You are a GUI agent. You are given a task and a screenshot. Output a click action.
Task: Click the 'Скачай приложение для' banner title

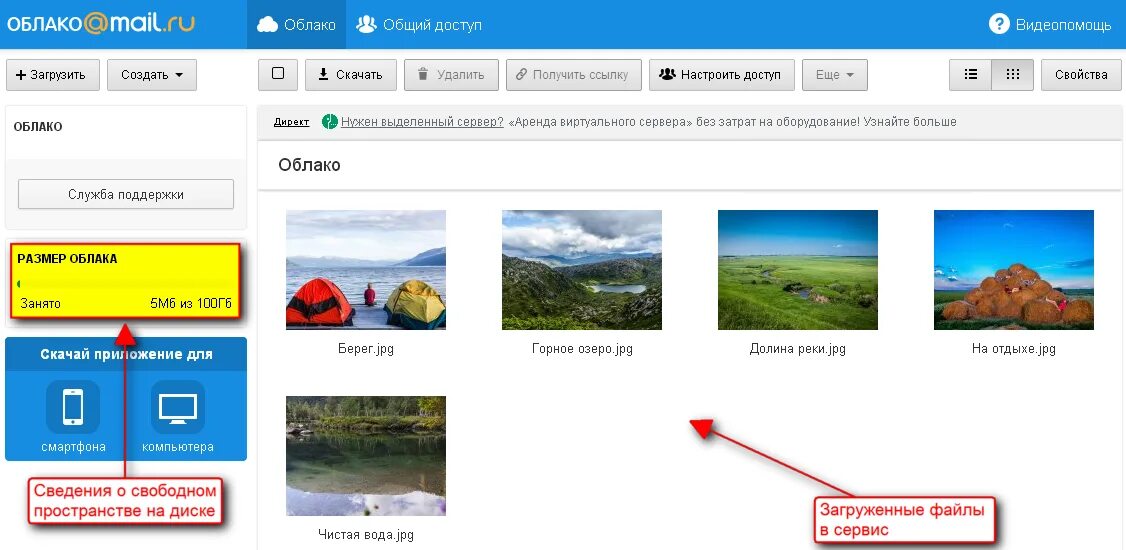126,355
